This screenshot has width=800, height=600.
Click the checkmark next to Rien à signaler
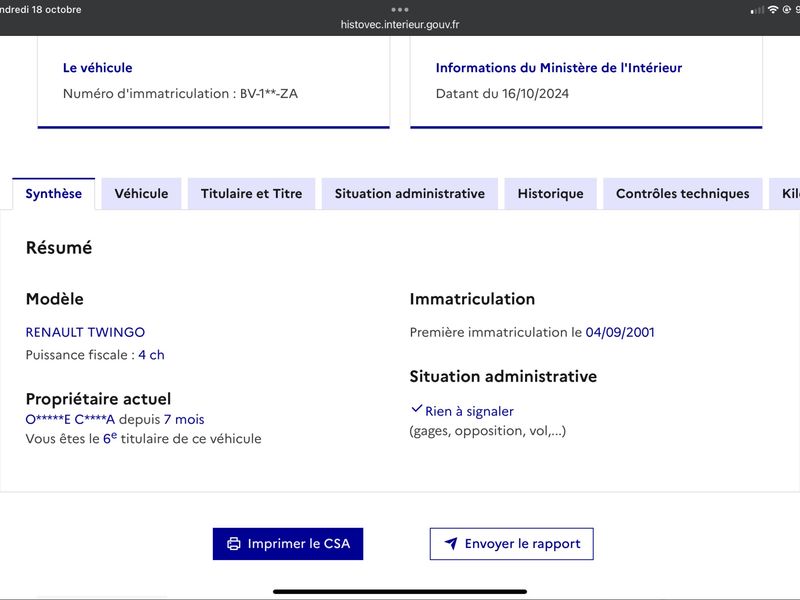click(x=416, y=409)
